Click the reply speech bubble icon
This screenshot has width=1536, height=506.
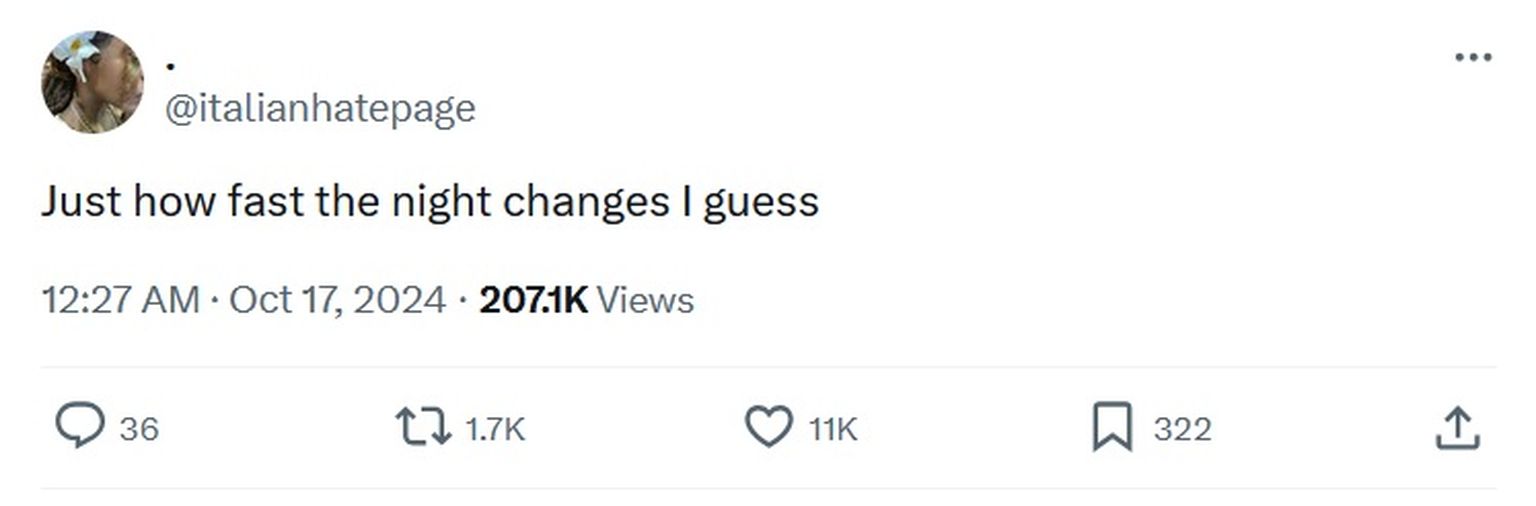pos(78,428)
